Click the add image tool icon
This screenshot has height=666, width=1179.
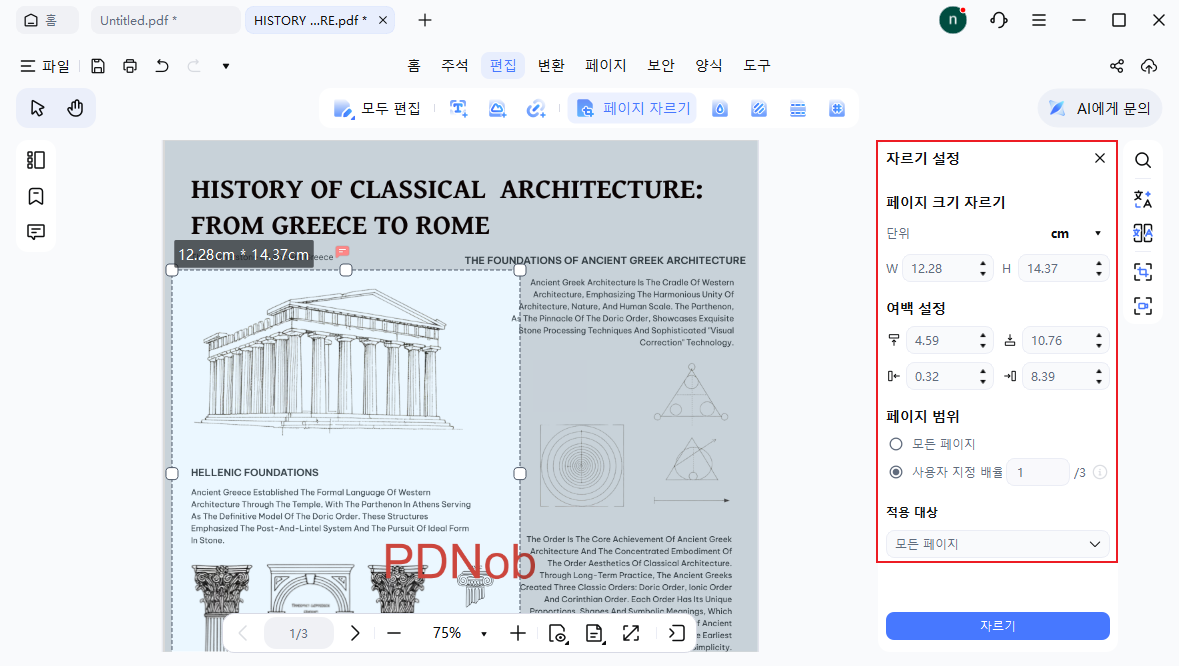pos(497,108)
